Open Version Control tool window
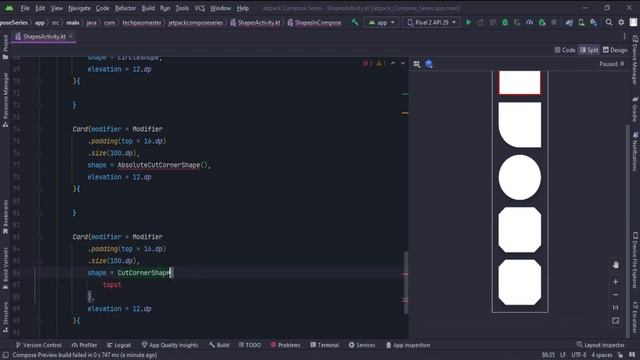Screen dimensions: 640x360 38,345
